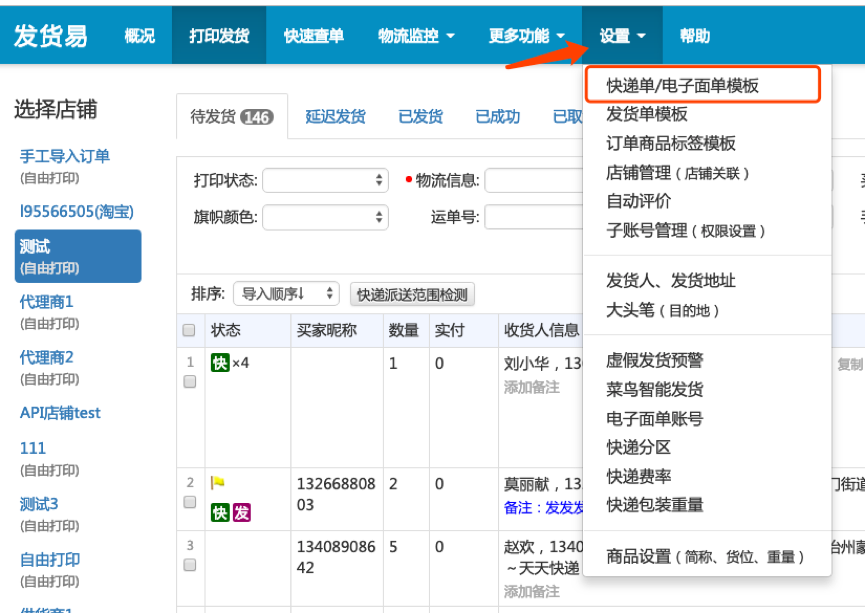Click the 快递派送范围检测 button
This screenshot has width=865, height=613.
(x=412, y=295)
